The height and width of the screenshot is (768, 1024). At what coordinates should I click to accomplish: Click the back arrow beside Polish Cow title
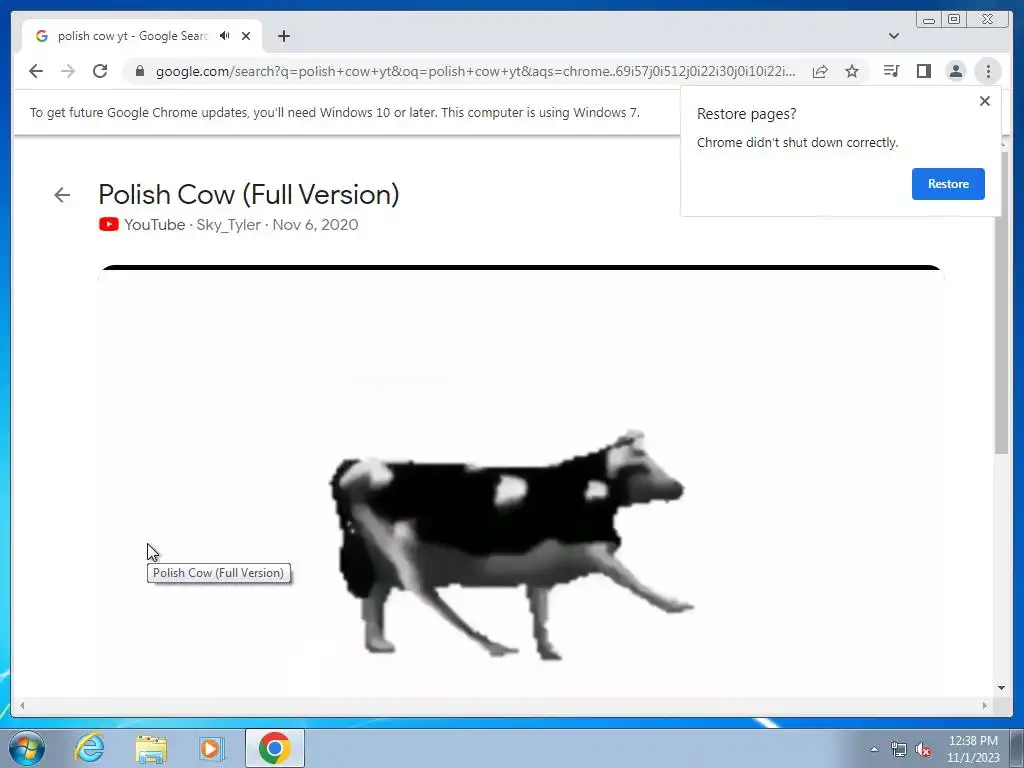pyautogui.click(x=62, y=195)
